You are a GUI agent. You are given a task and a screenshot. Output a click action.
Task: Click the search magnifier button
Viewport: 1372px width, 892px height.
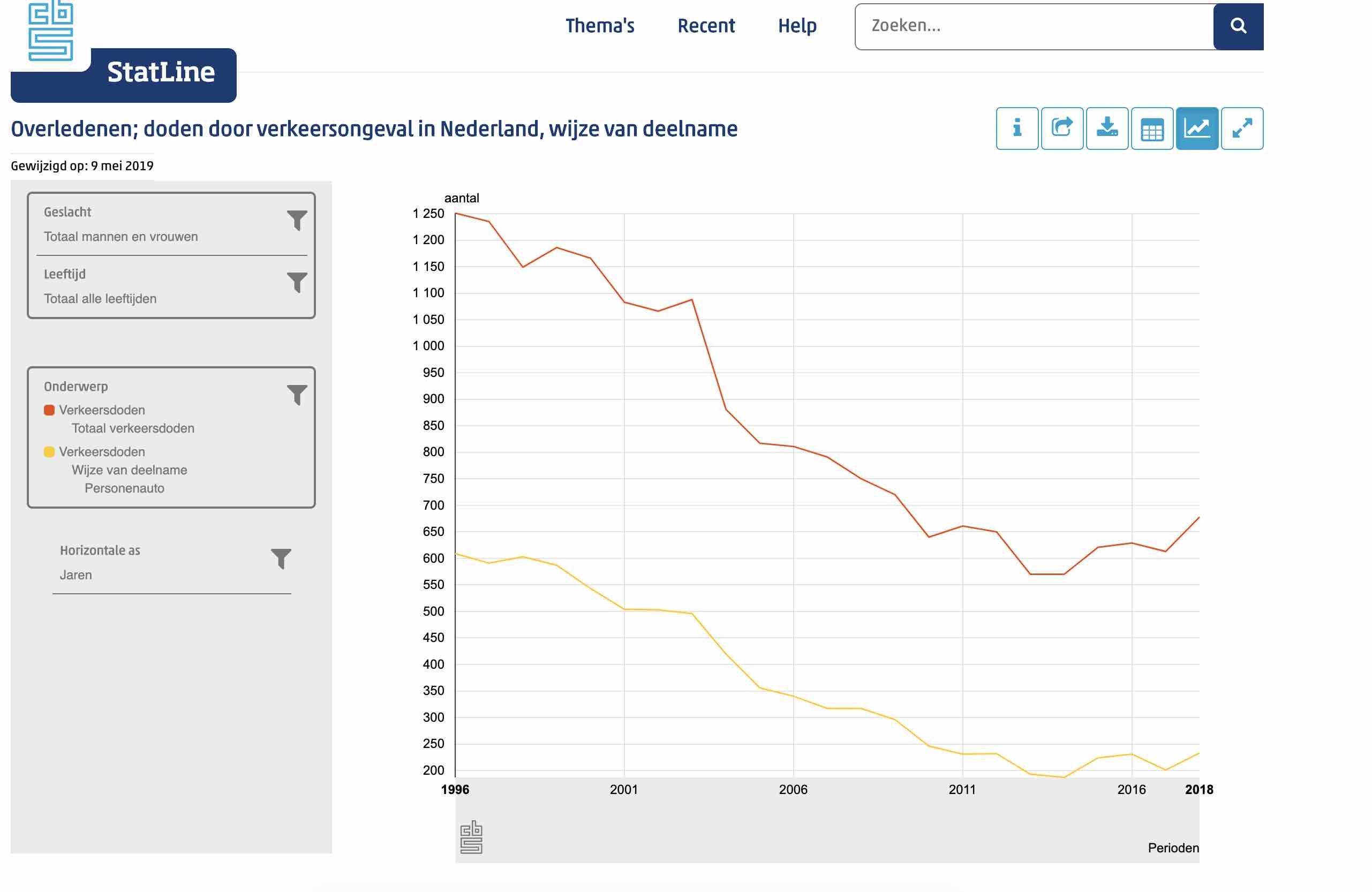coord(1238,26)
